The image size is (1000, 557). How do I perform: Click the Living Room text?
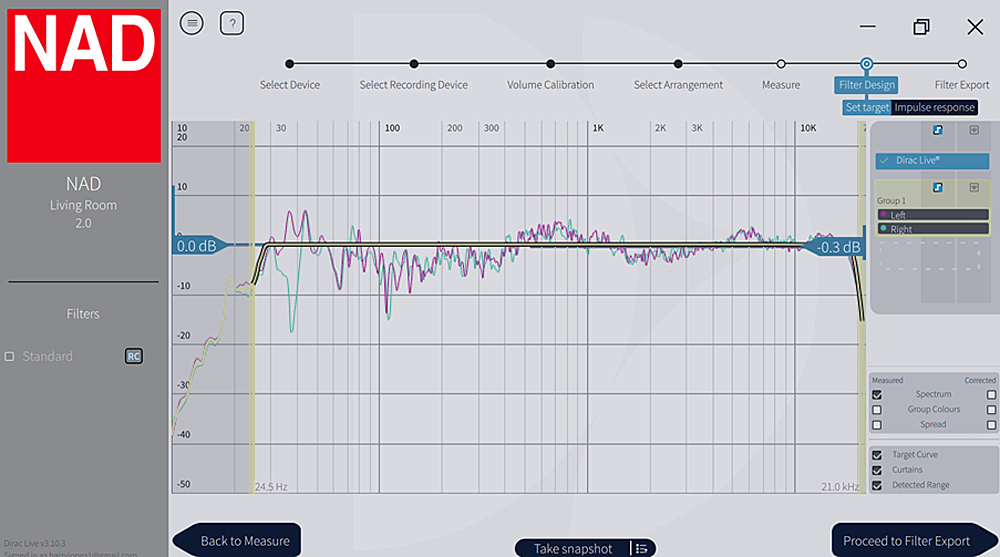click(84, 205)
